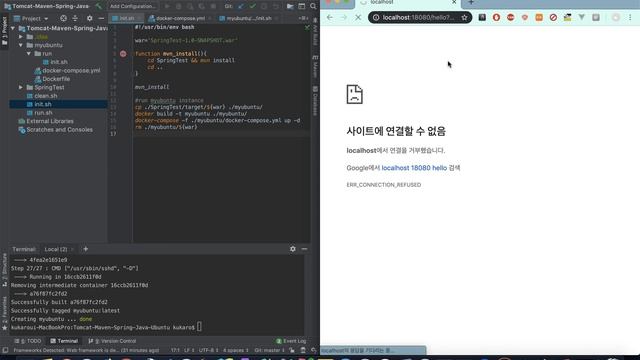
Task: Select Dockerfile in project tree
Action: (x=52, y=79)
